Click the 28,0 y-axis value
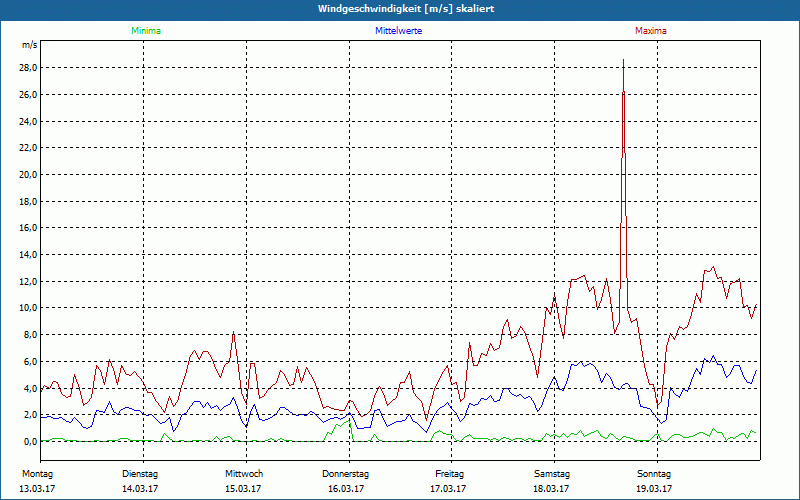This screenshot has height=500, width=800. click(x=28, y=68)
